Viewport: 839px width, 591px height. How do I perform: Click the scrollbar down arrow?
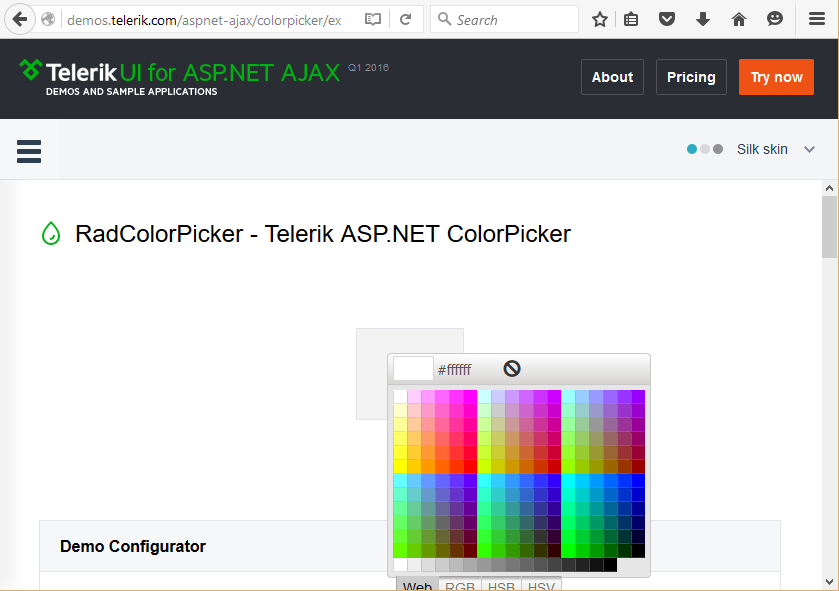[x=829, y=582]
